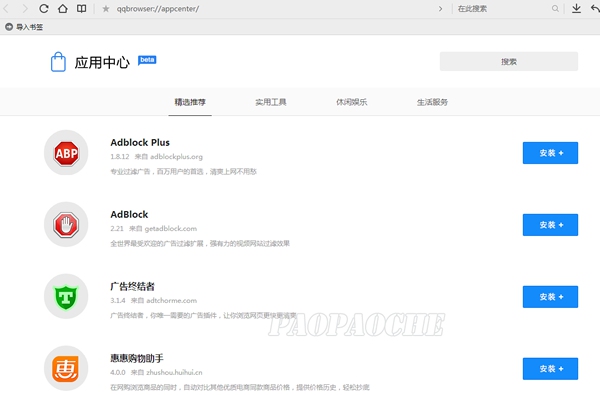The height and width of the screenshot is (395, 600).
Task: Click the adblockplus.org source text
Action: point(176,157)
